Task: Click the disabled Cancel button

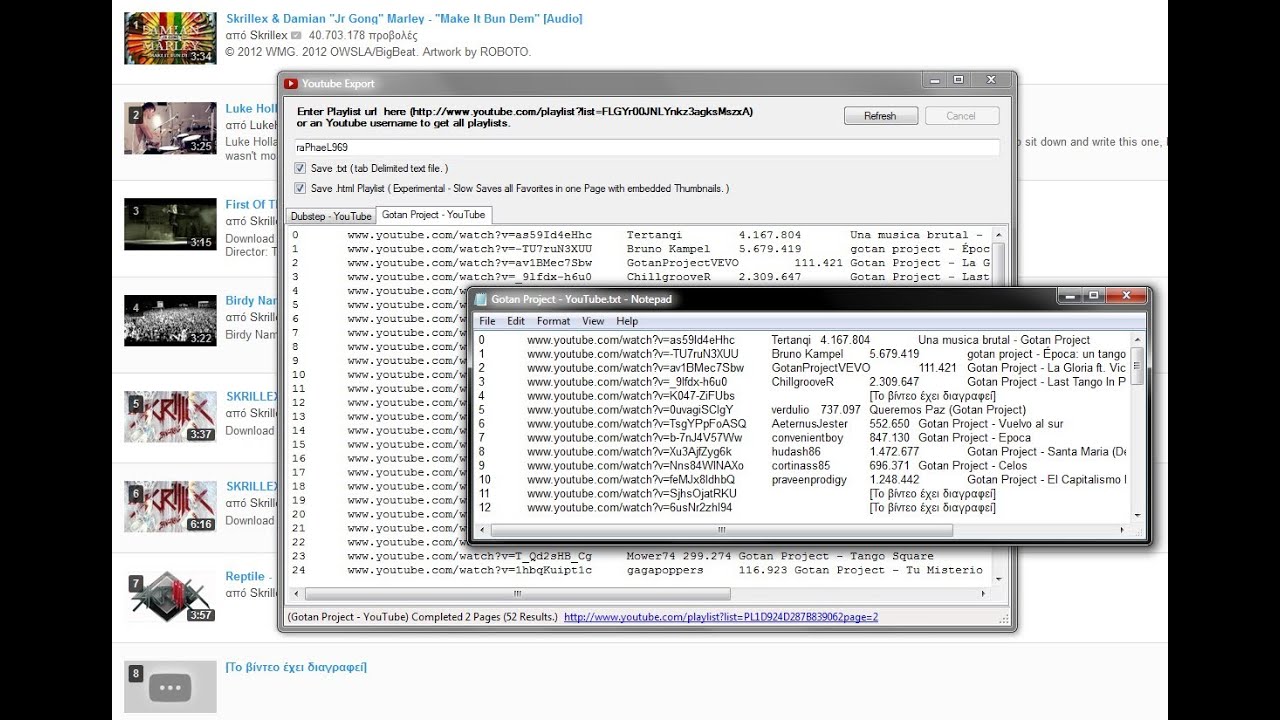Action: coord(961,116)
